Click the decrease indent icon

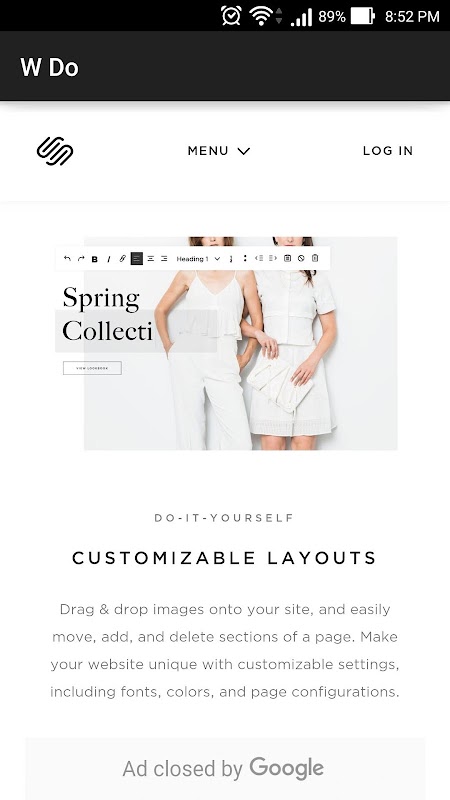click(259, 258)
